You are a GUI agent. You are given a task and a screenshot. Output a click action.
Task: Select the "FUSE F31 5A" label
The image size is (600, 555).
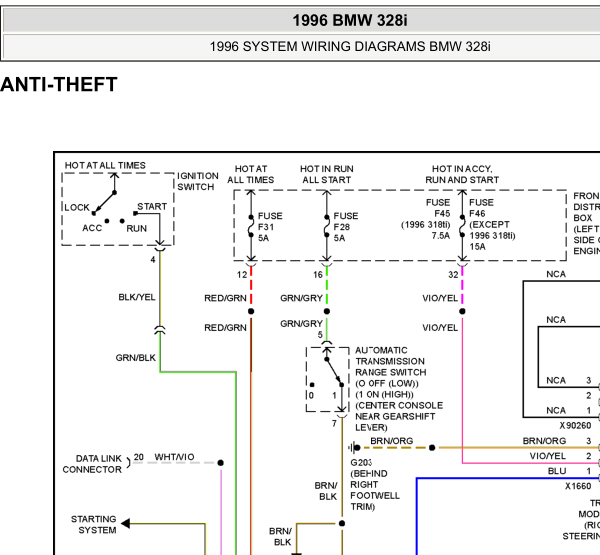pos(270,227)
